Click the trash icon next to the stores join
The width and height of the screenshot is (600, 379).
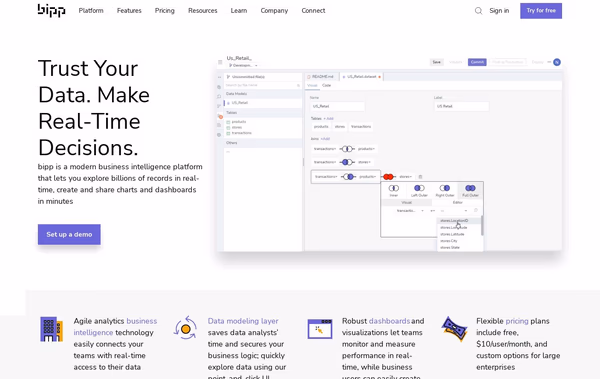[420, 177]
